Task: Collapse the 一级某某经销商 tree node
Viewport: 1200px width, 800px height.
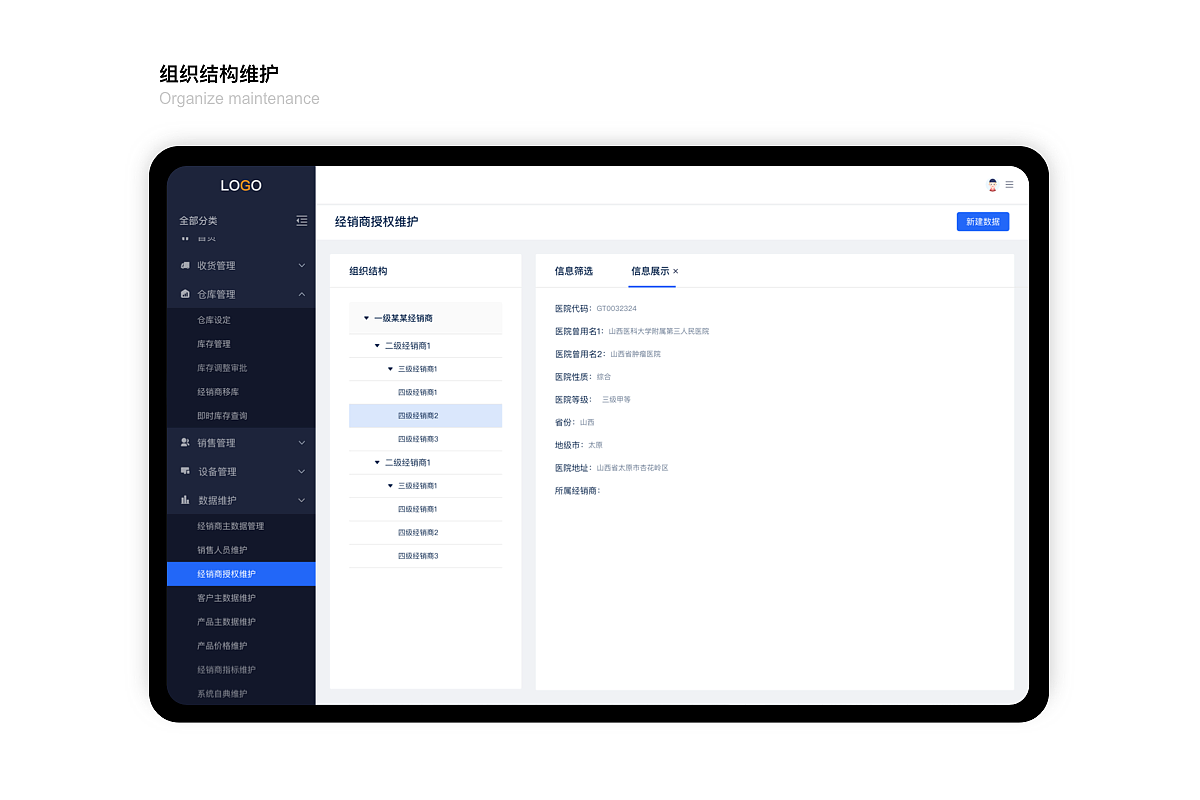Action: point(366,318)
